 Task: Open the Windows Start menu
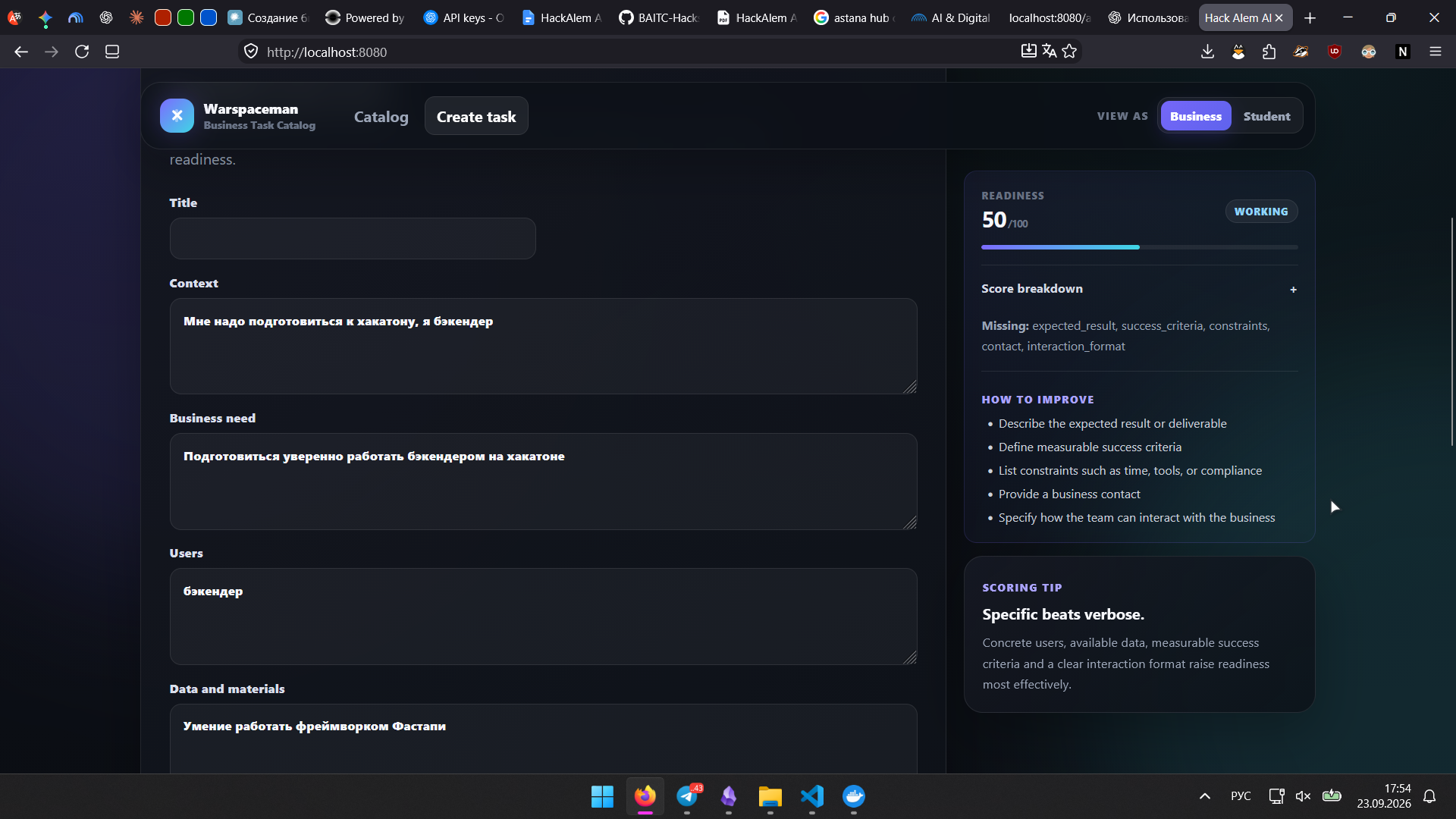(x=603, y=796)
